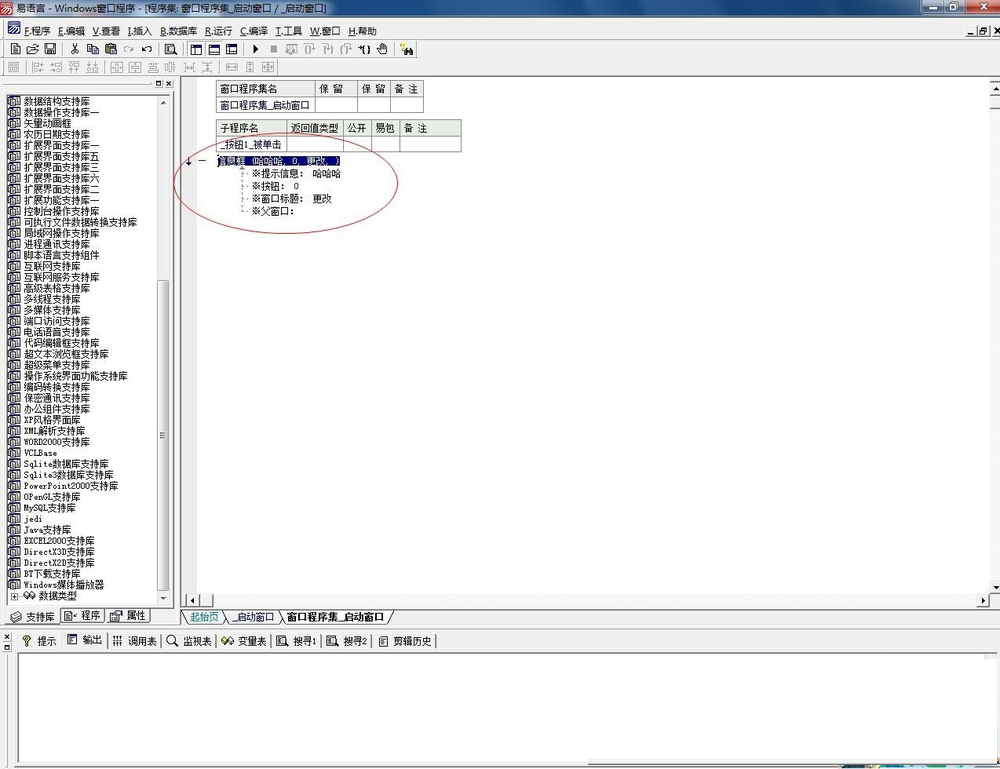Select XML解析支持库 in library list
The height and width of the screenshot is (769, 1000).
pyautogui.click(x=55, y=431)
